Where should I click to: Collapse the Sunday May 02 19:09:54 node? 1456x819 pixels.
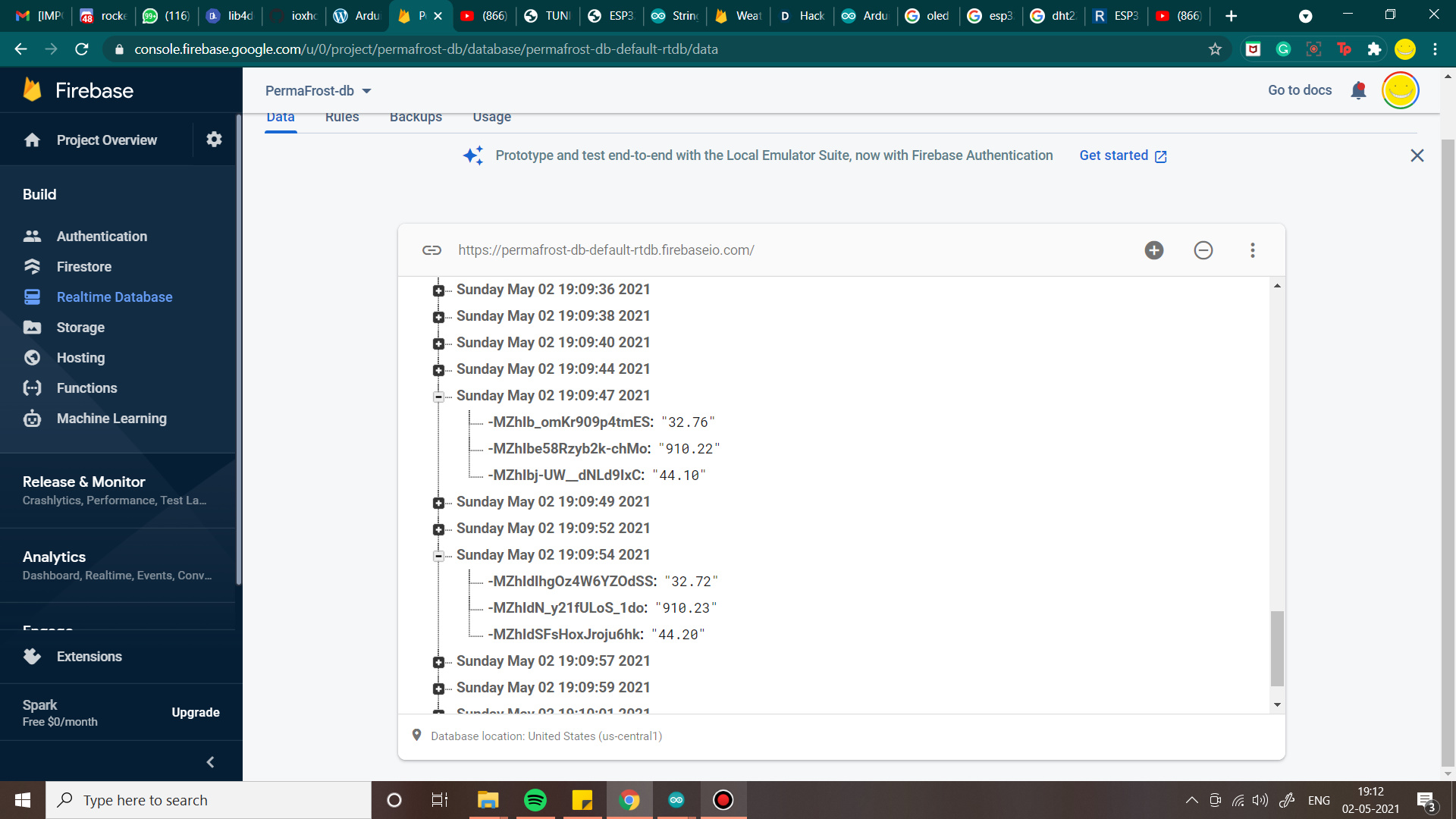pyautogui.click(x=438, y=556)
